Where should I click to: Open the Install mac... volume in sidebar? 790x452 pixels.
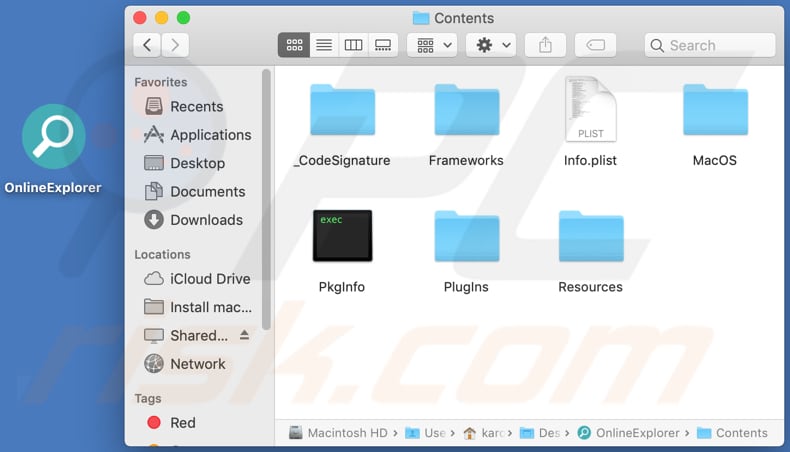(196, 307)
